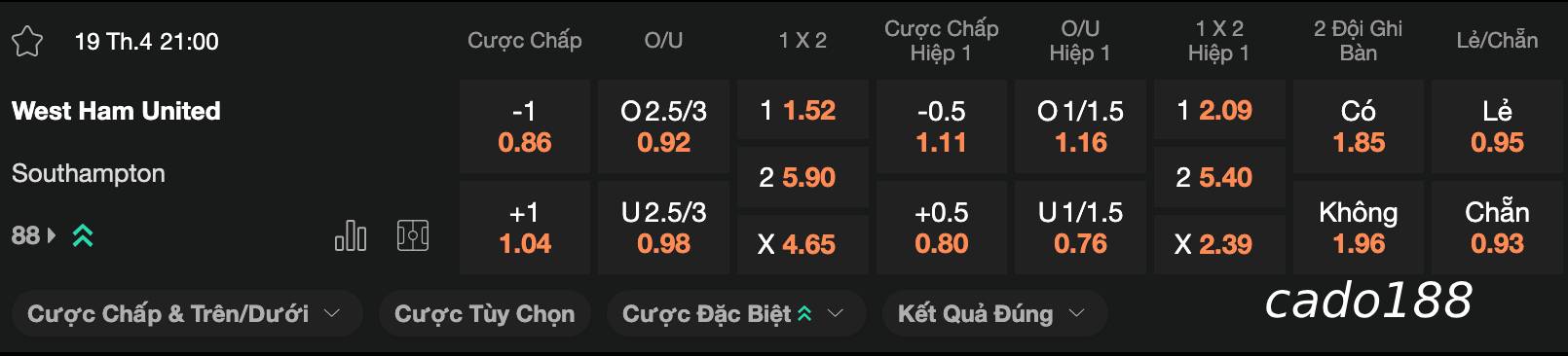
Task: Choose first-half Under 1/1.5 at 0.76
Action: pyautogui.click(x=1081, y=228)
